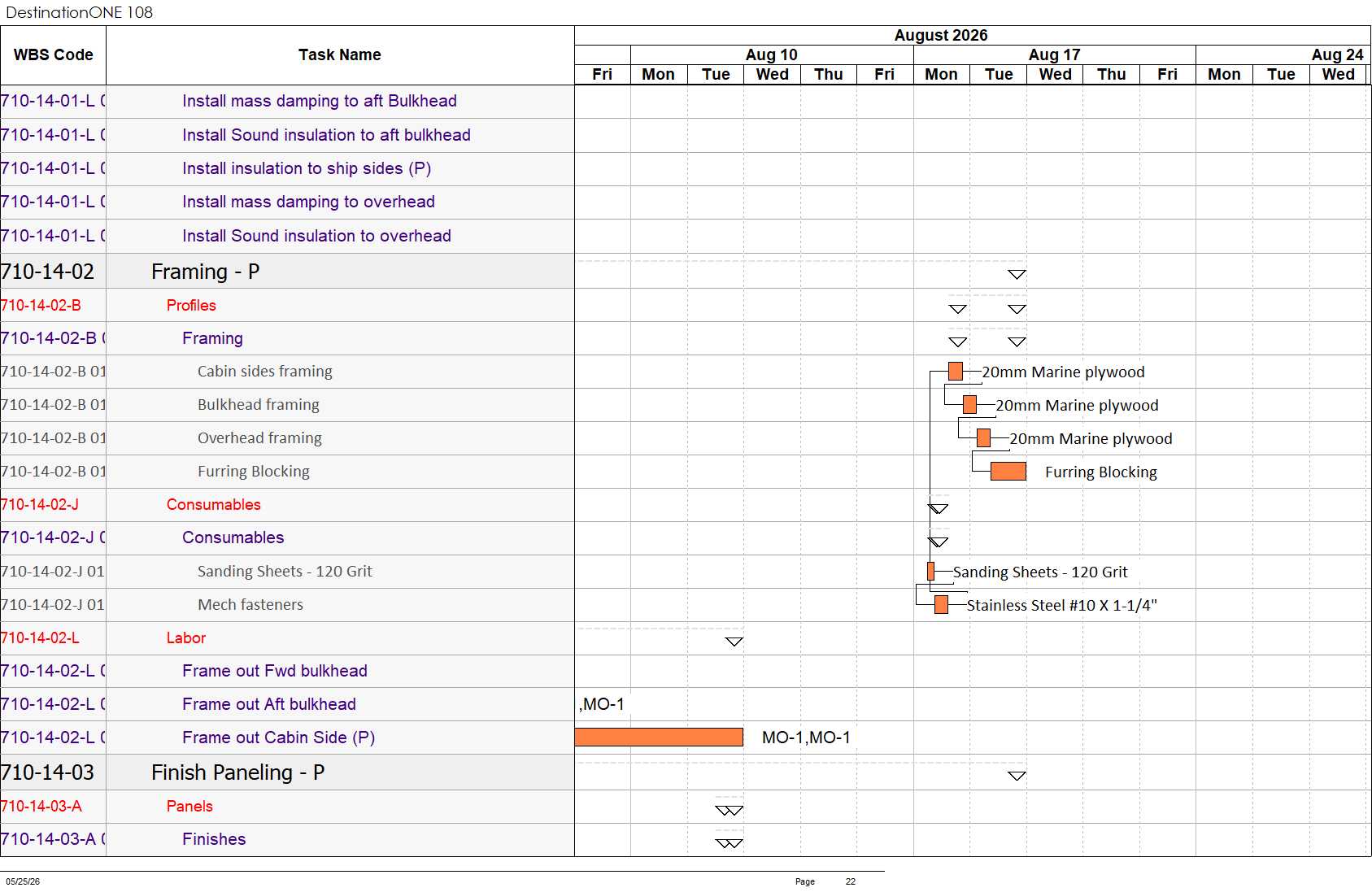The width and height of the screenshot is (1372, 892).
Task: Click the 'WBS Code' column header
Action: [54, 55]
